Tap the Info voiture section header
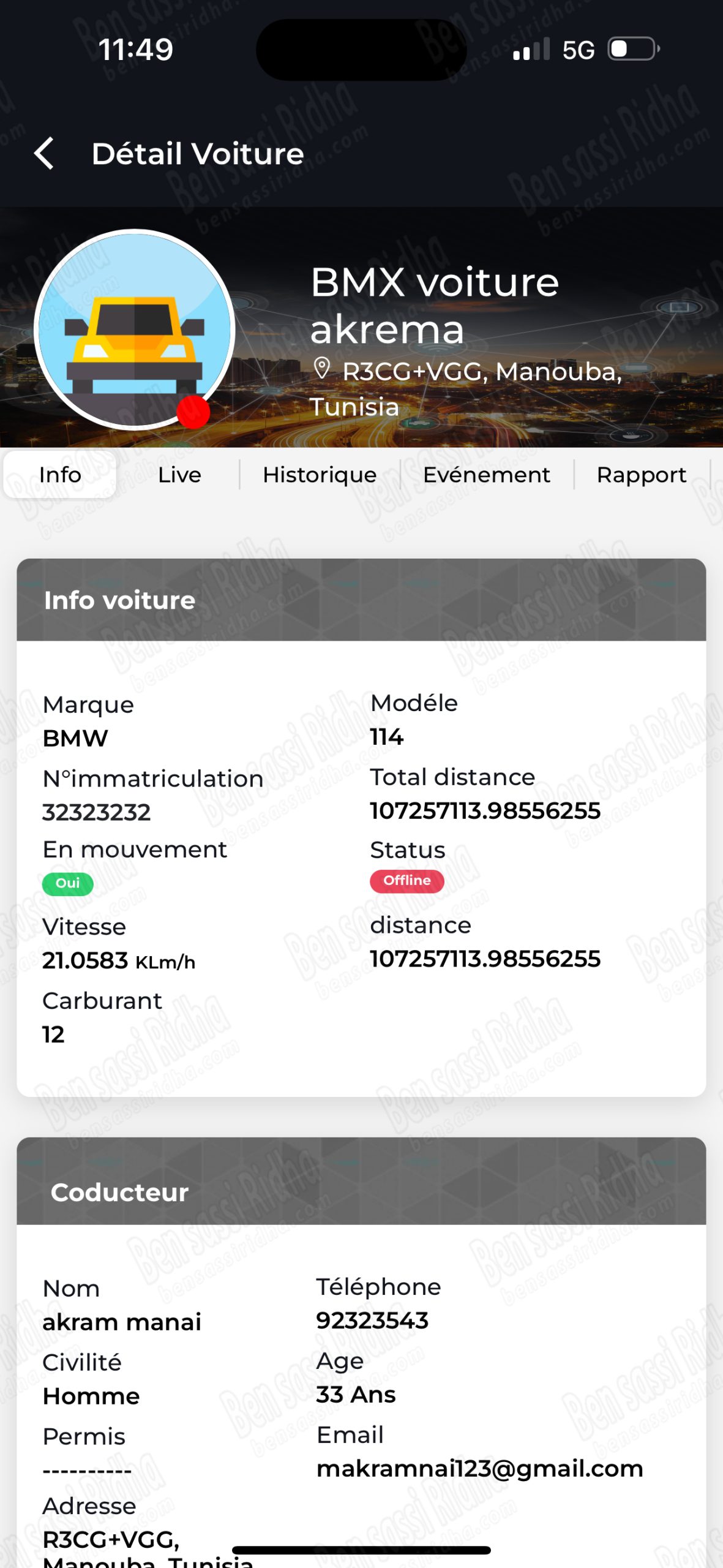This screenshot has width=723, height=1568. click(x=361, y=600)
